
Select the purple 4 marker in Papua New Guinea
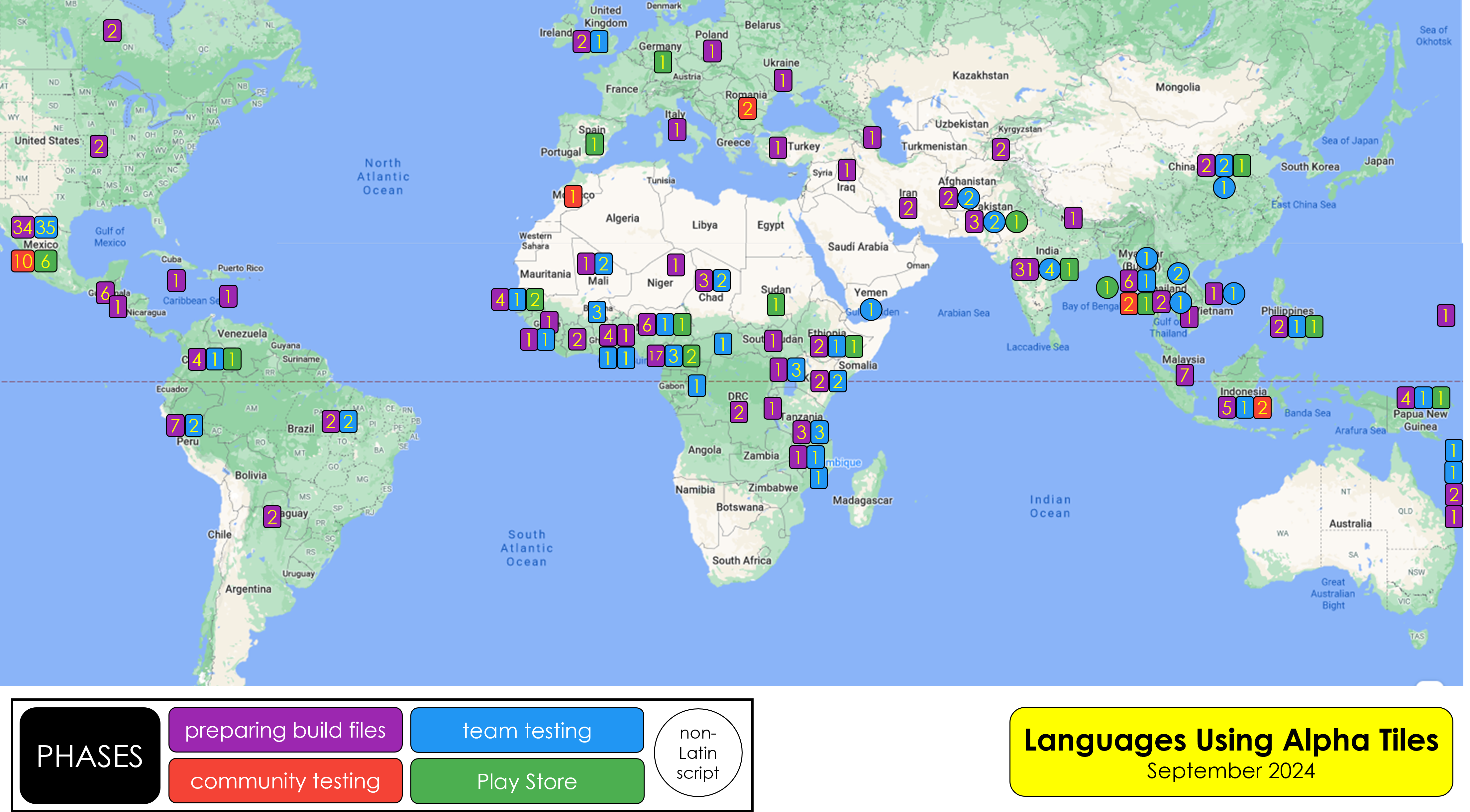click(1406, 398)
